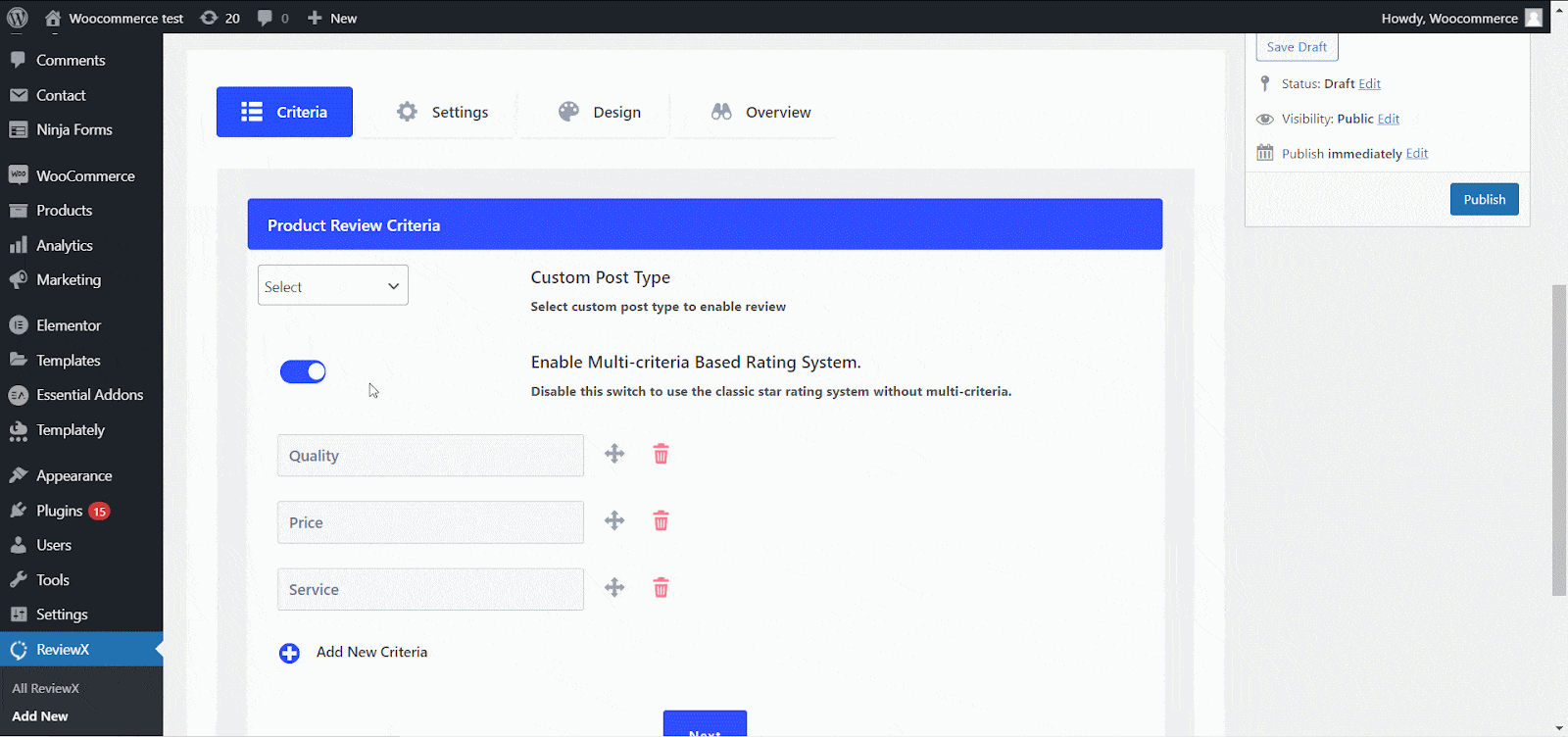This screenshot has width=1568, height=737.
Task: Open the Design palette tab
Action: (x=599, y=112)
